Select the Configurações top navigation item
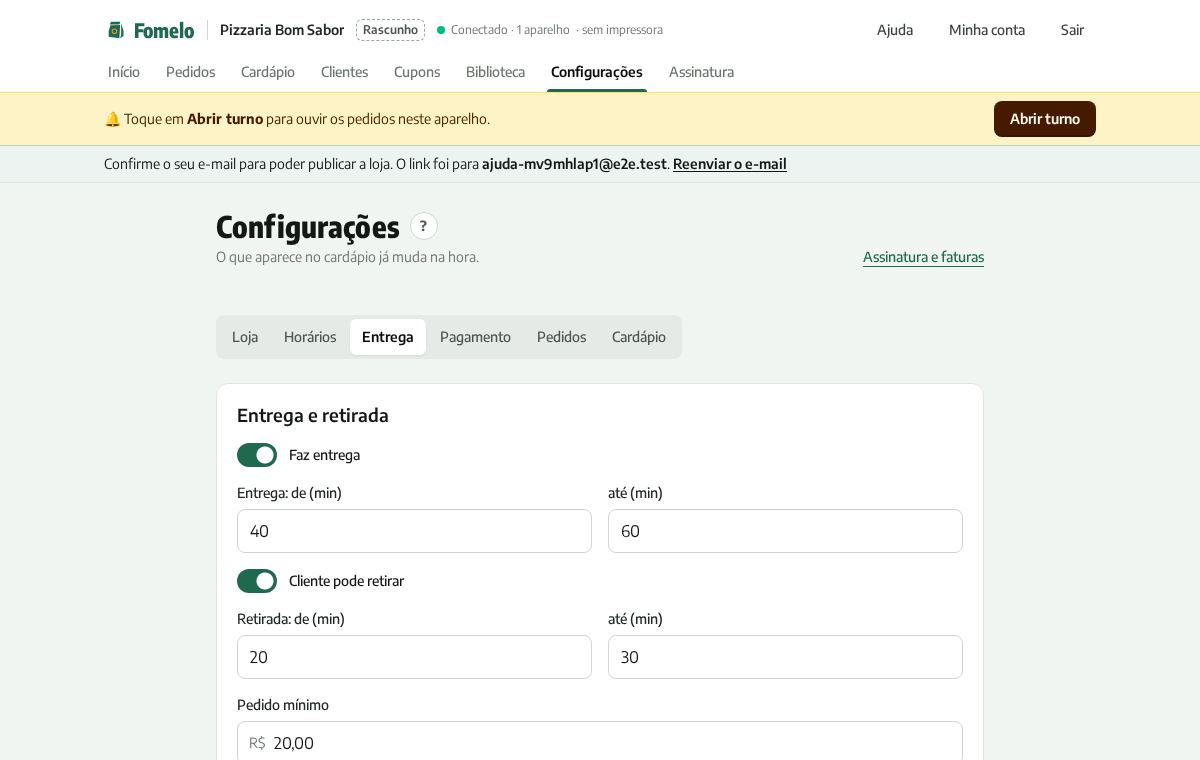This screenshot has height=760, width=1200. coord(597,72)
